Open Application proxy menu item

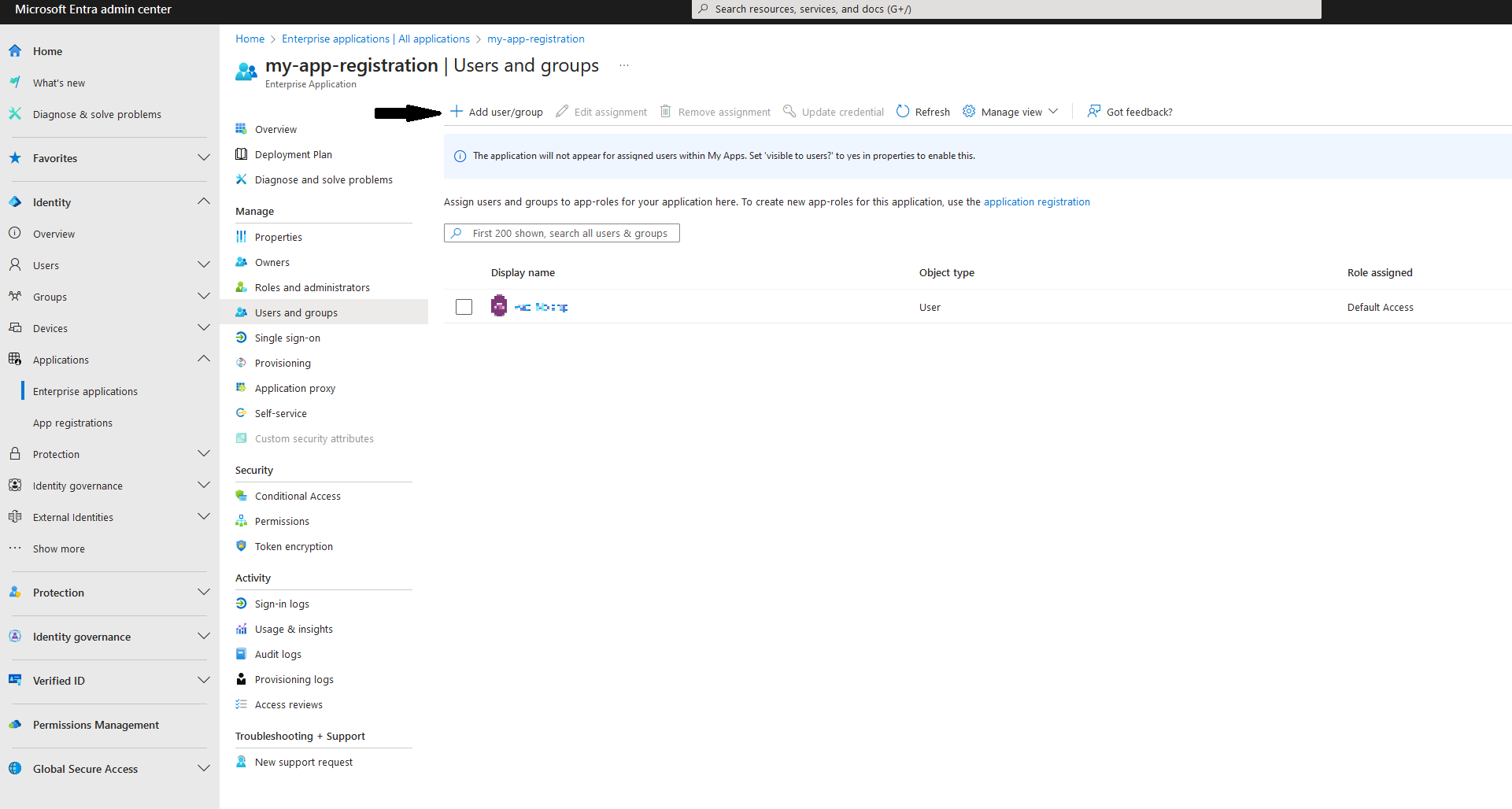pos(295,388)
